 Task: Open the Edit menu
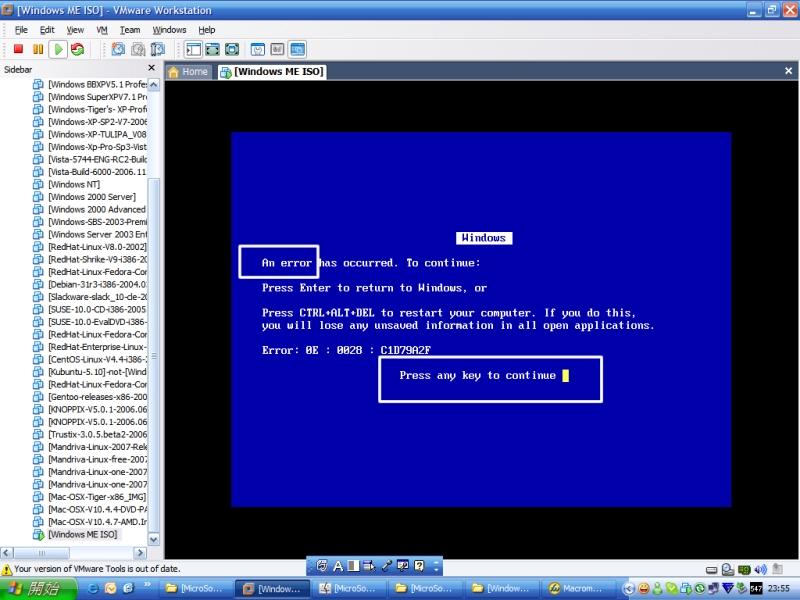click(x=47, y=30)
